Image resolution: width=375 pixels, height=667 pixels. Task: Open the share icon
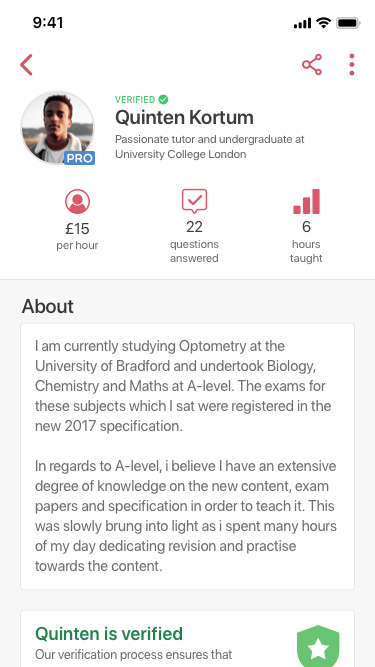[312, 65]
